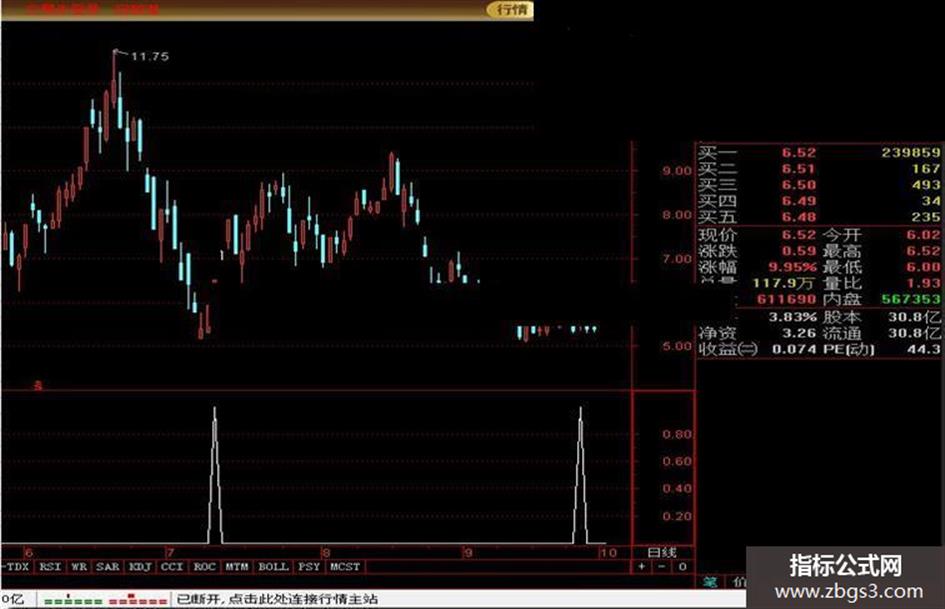Click the second white indicator signal spike

(580, 476)
